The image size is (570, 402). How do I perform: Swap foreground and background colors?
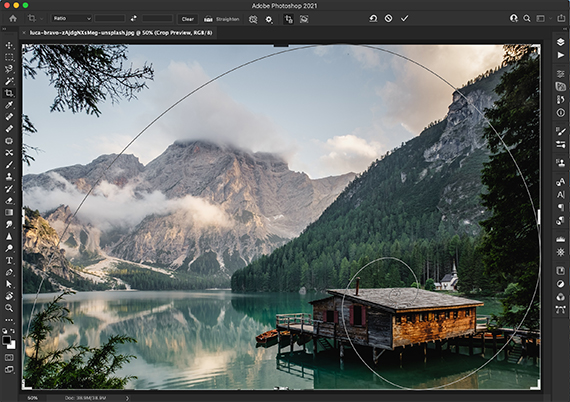click(x=13, y=331)
